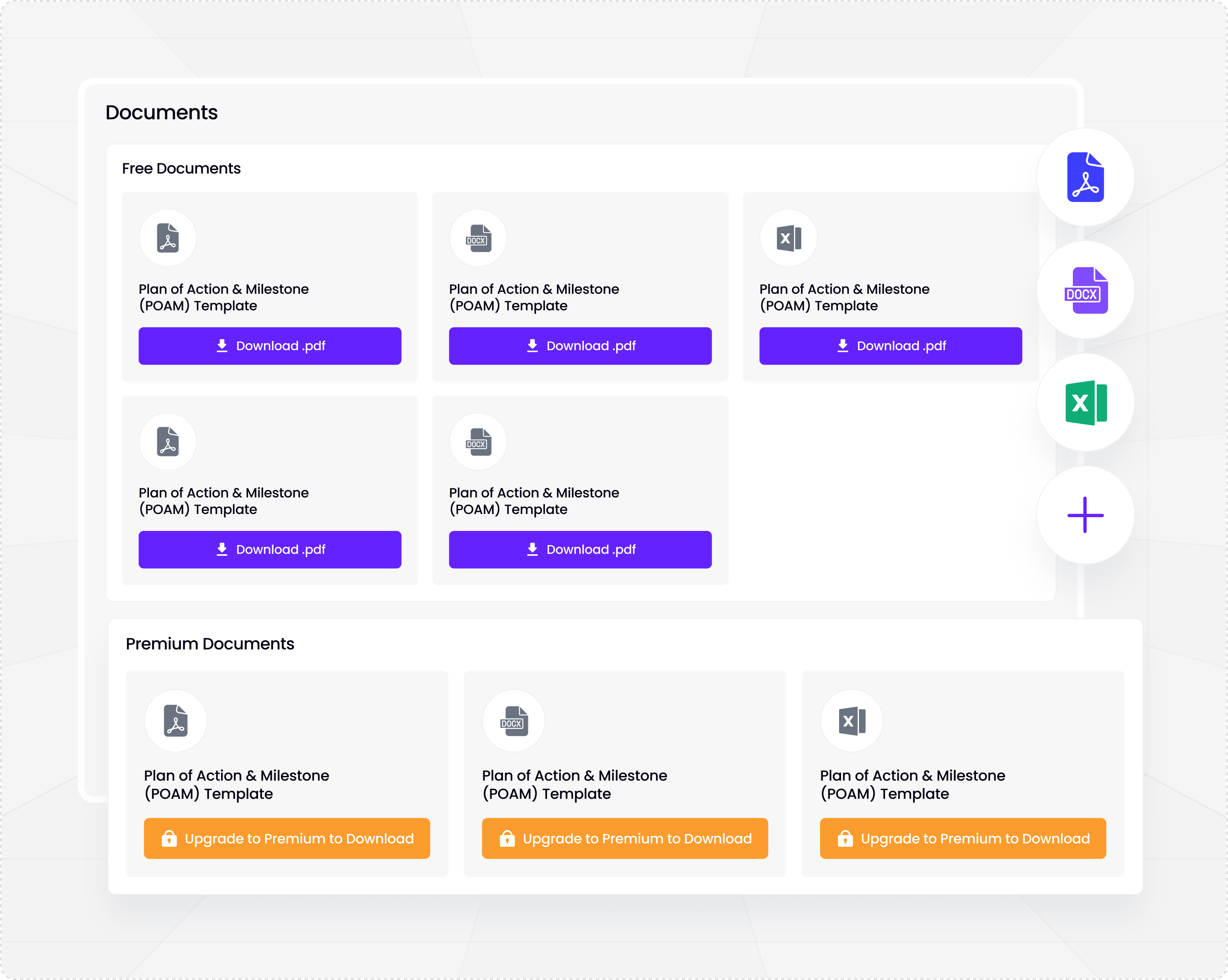This screenshot has height=980, width=1228.
Task: Click PDF icon on second-row left card
Action: 168,442
